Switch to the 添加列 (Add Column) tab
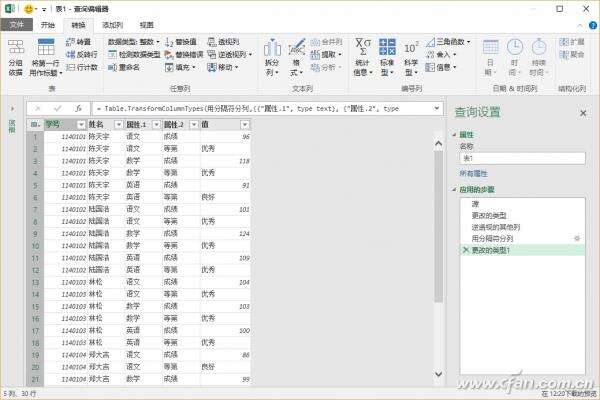The height and width of the screenshot is (400, 600). 112,25
